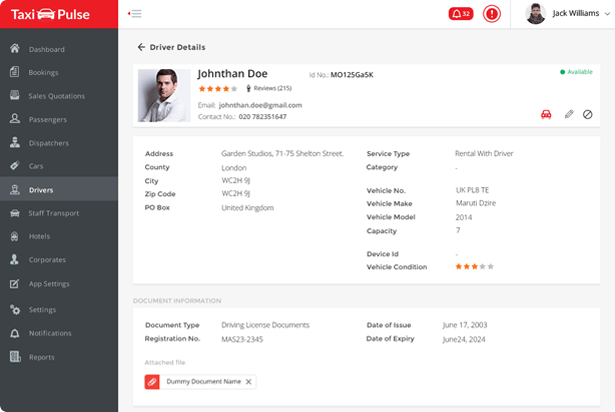Image resolution: width=615 pixels, height=412 pixels.
Task: Click the Corporates person icon
Action: [x=15, y=259]
